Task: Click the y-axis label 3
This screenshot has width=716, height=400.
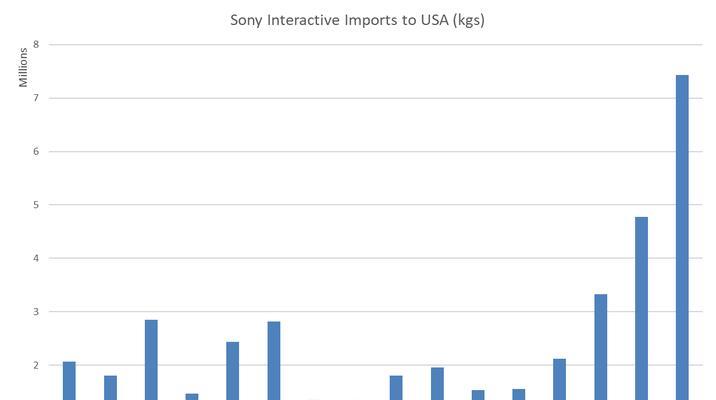Action: coord(36,312)
